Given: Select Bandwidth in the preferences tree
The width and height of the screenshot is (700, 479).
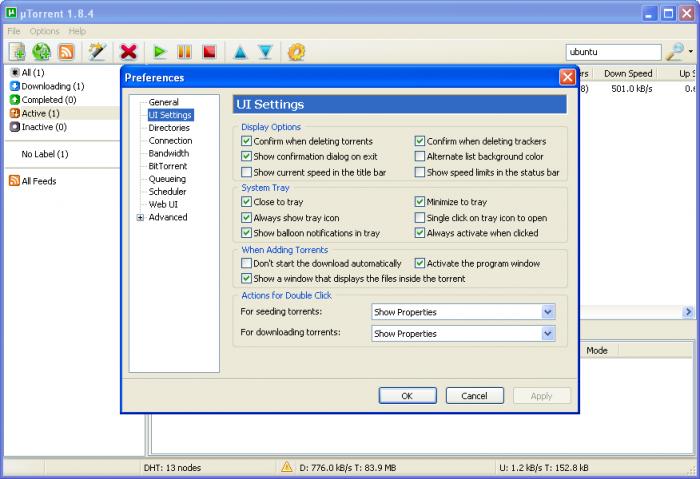Looking at the screenshot, I should pyautogui.click(x=168, y=153).
